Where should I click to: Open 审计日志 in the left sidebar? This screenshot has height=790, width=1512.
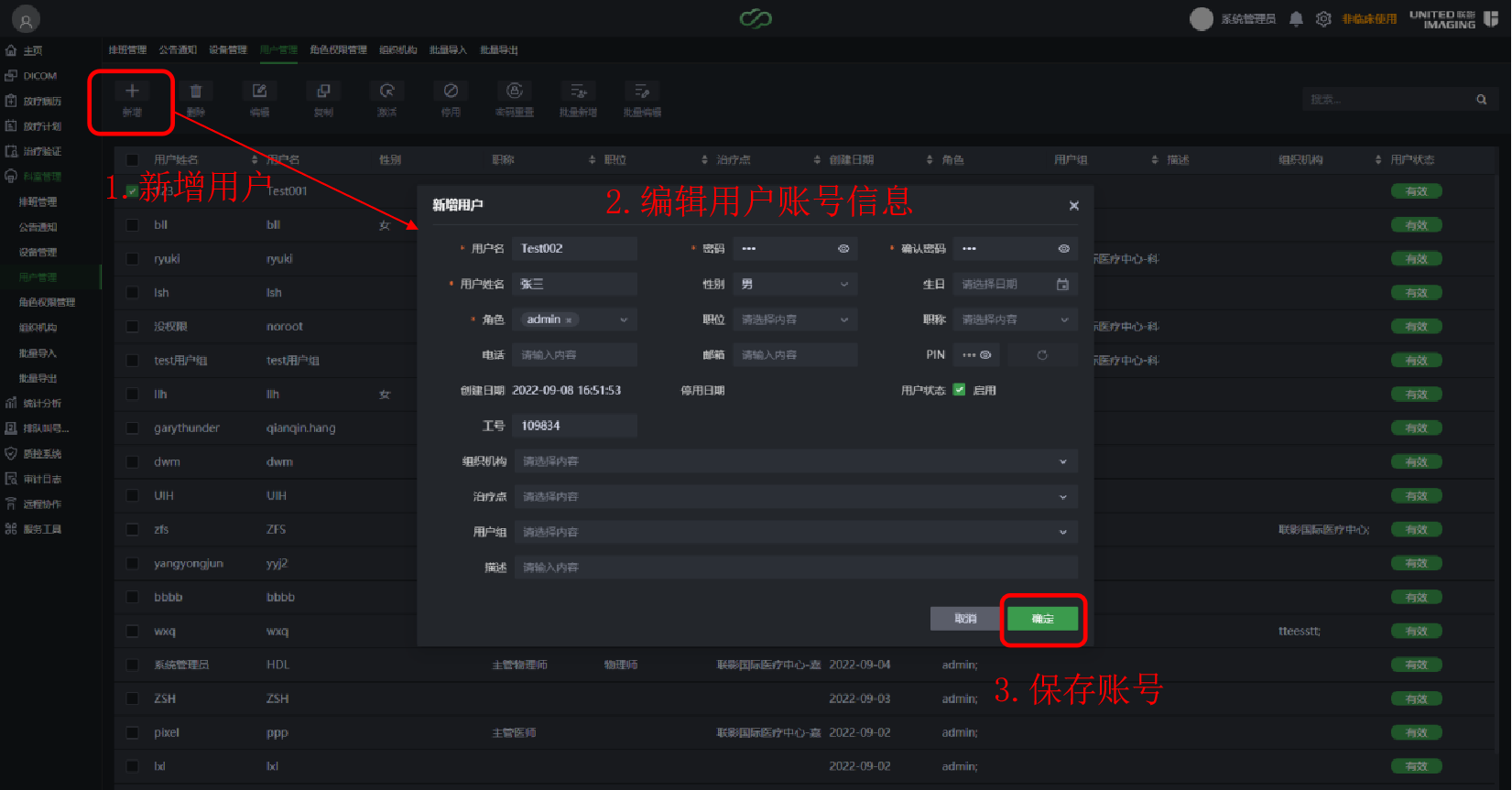(42, 479)
